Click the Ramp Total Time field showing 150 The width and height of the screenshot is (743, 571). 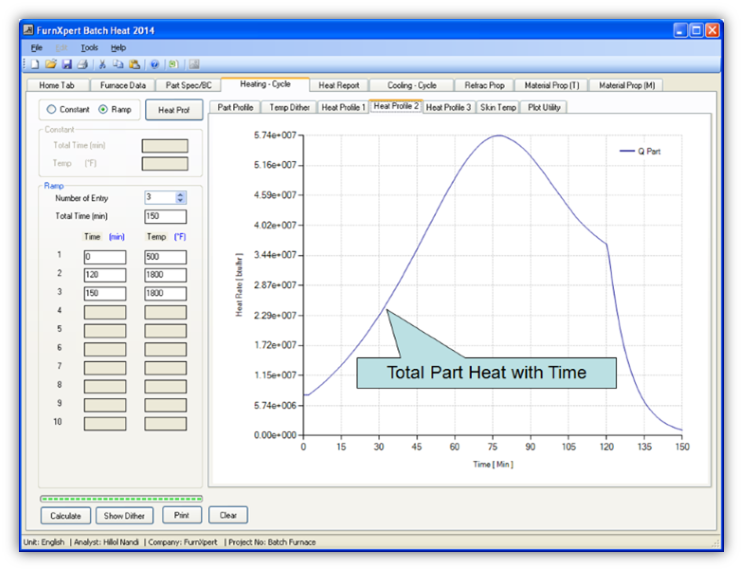click(x=165, y=216)
